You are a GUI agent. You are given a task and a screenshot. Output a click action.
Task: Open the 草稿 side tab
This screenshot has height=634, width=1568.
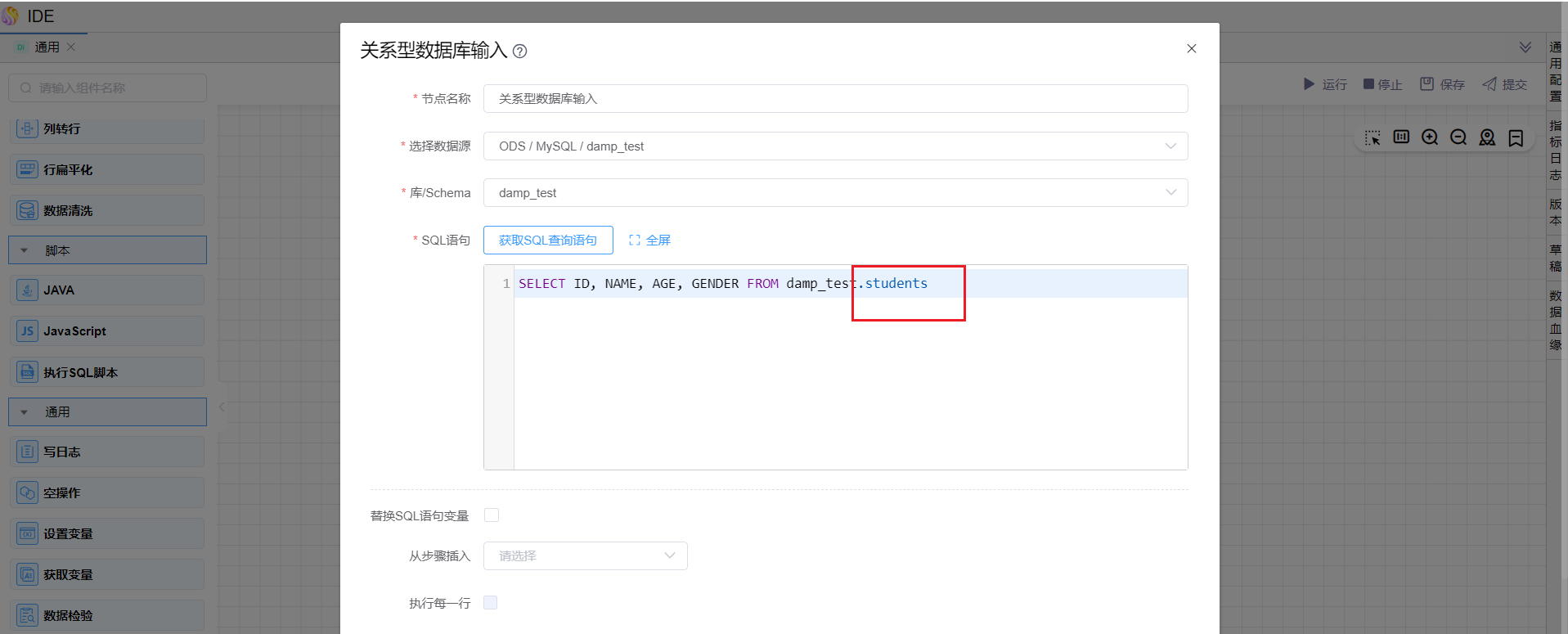[x=1555, y=258]
